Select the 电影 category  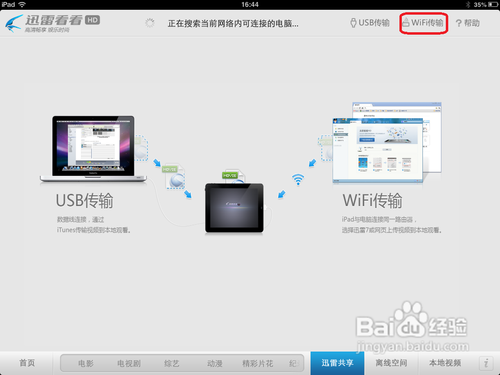(x=86, y=363)
